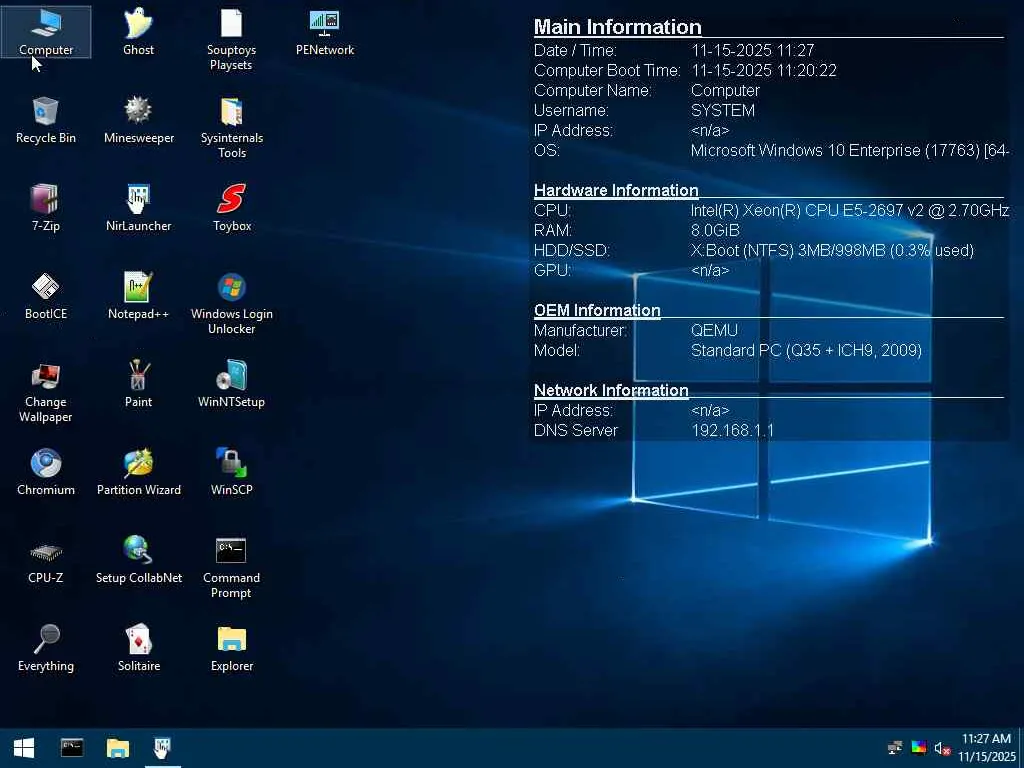Open the Sysinternals Tools folder icon
This screenshot has height=768, width=1024.
(x=231, y=127)
